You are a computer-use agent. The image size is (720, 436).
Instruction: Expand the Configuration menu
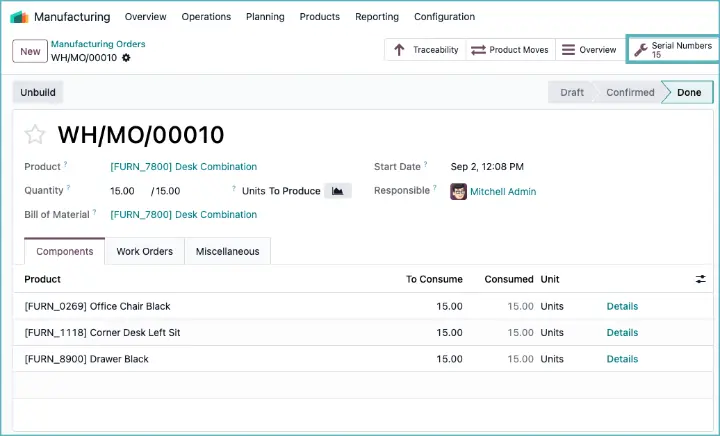coord(444,17)
